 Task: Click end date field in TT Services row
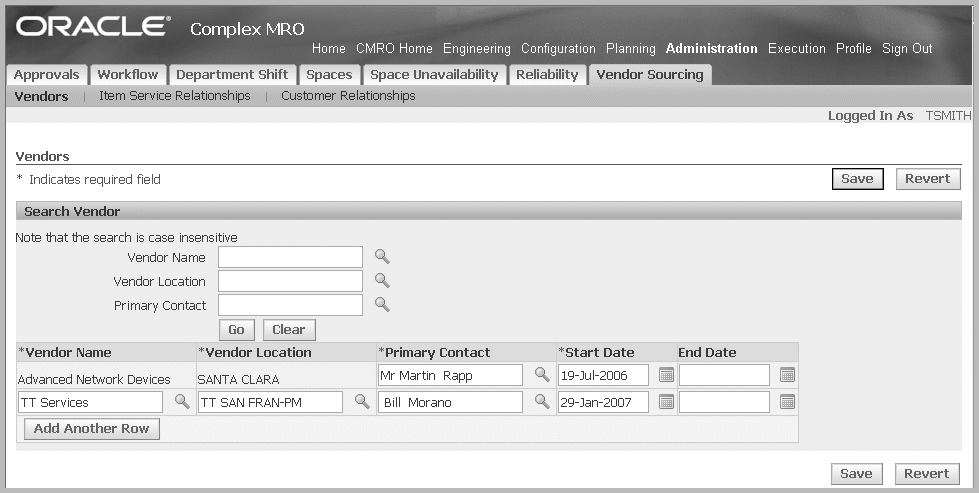[724, 403]
